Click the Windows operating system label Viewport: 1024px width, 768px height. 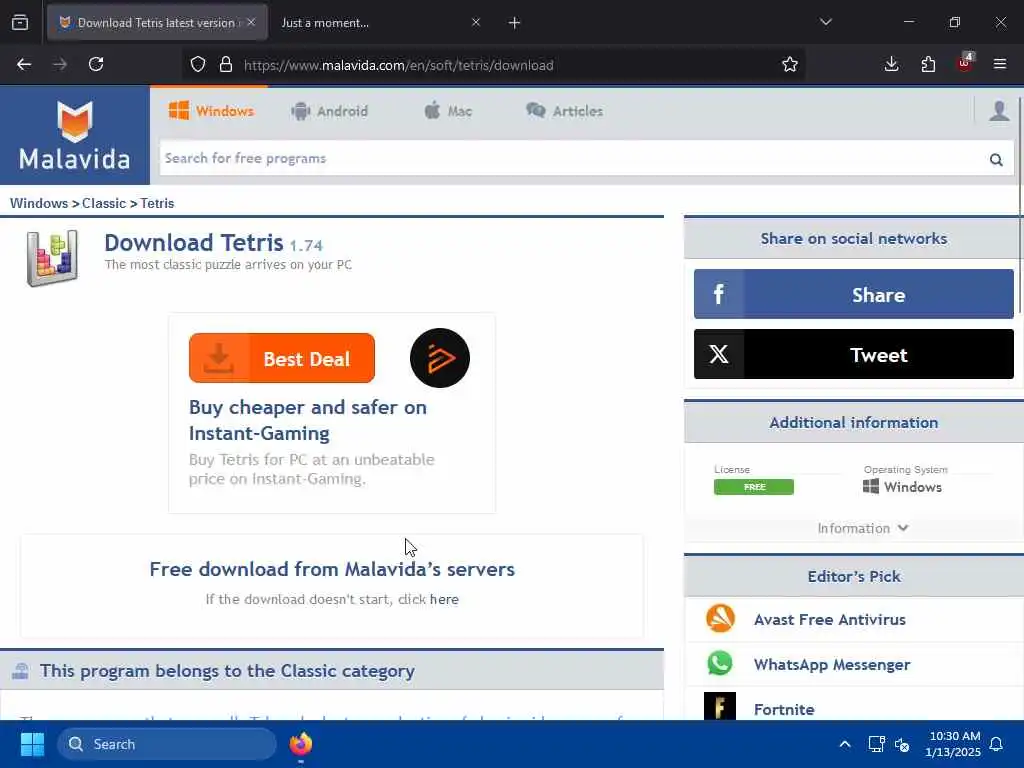click(903, 487)
